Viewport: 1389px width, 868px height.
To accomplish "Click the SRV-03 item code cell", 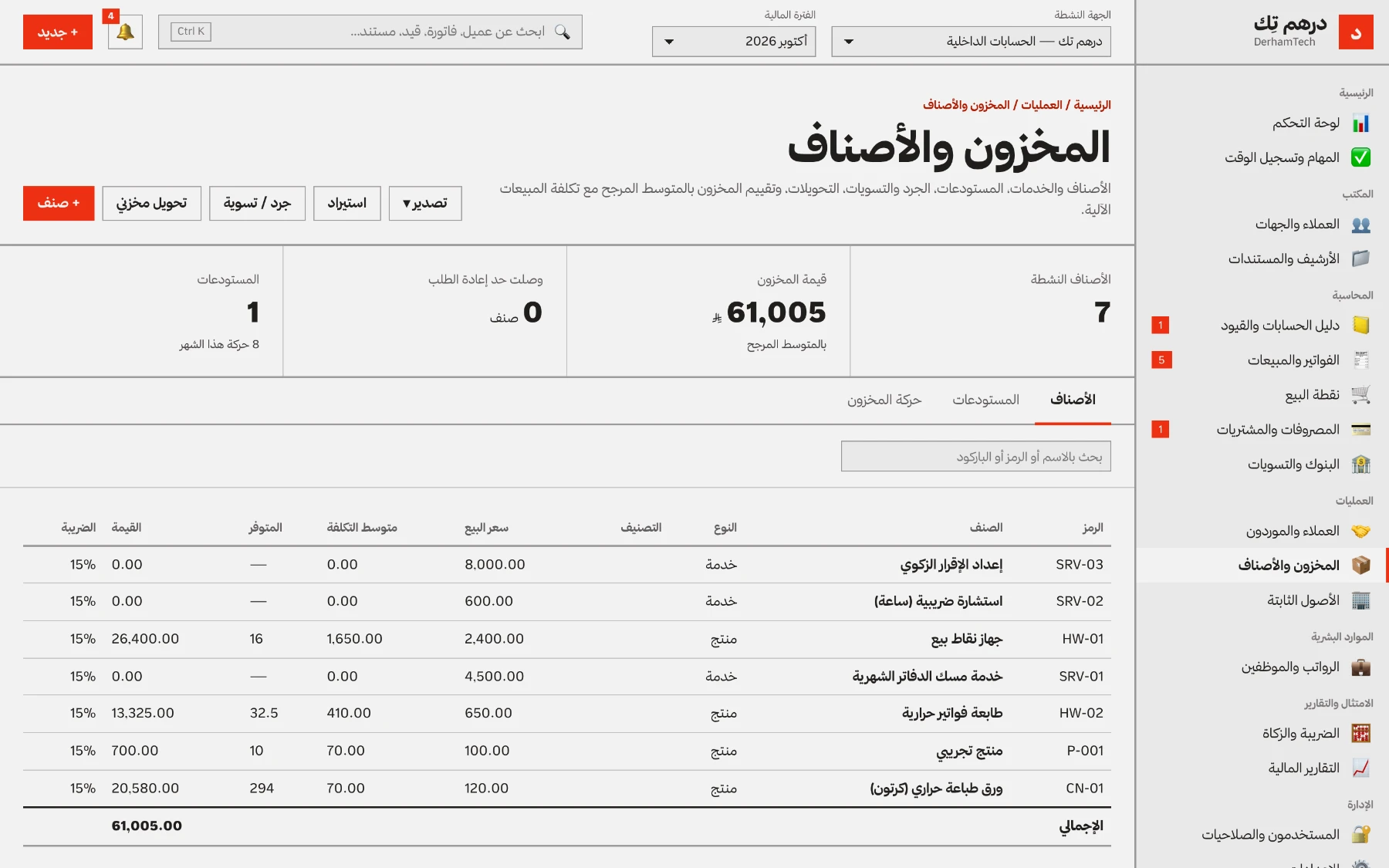I will pos(1080,565).
